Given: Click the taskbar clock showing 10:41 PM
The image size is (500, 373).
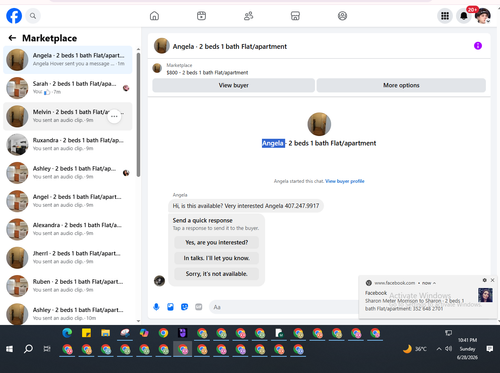Looking at the screenshot, I should click(x=467, y=349).
